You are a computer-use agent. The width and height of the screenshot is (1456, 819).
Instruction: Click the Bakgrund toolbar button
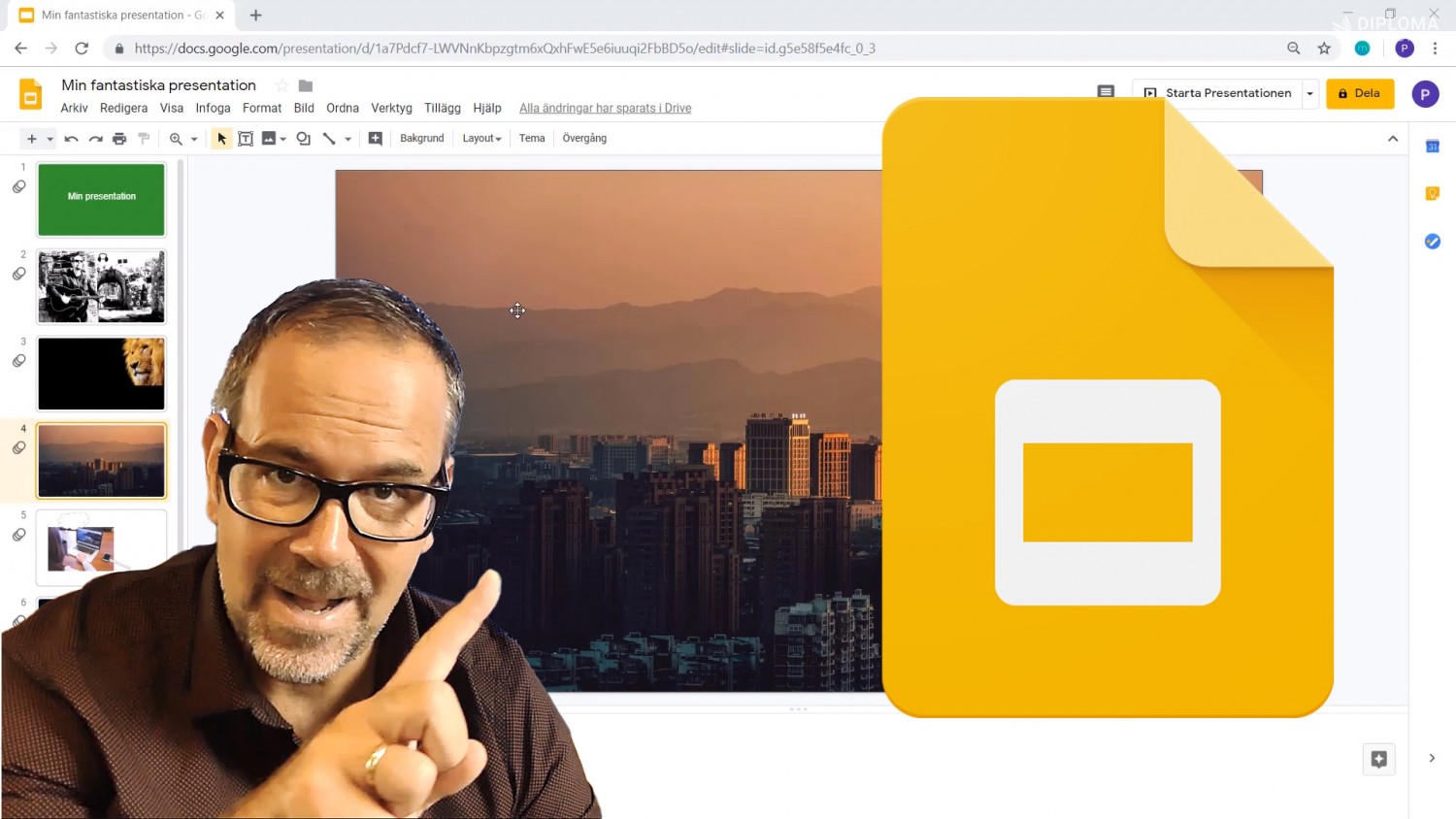pos(422,139)
